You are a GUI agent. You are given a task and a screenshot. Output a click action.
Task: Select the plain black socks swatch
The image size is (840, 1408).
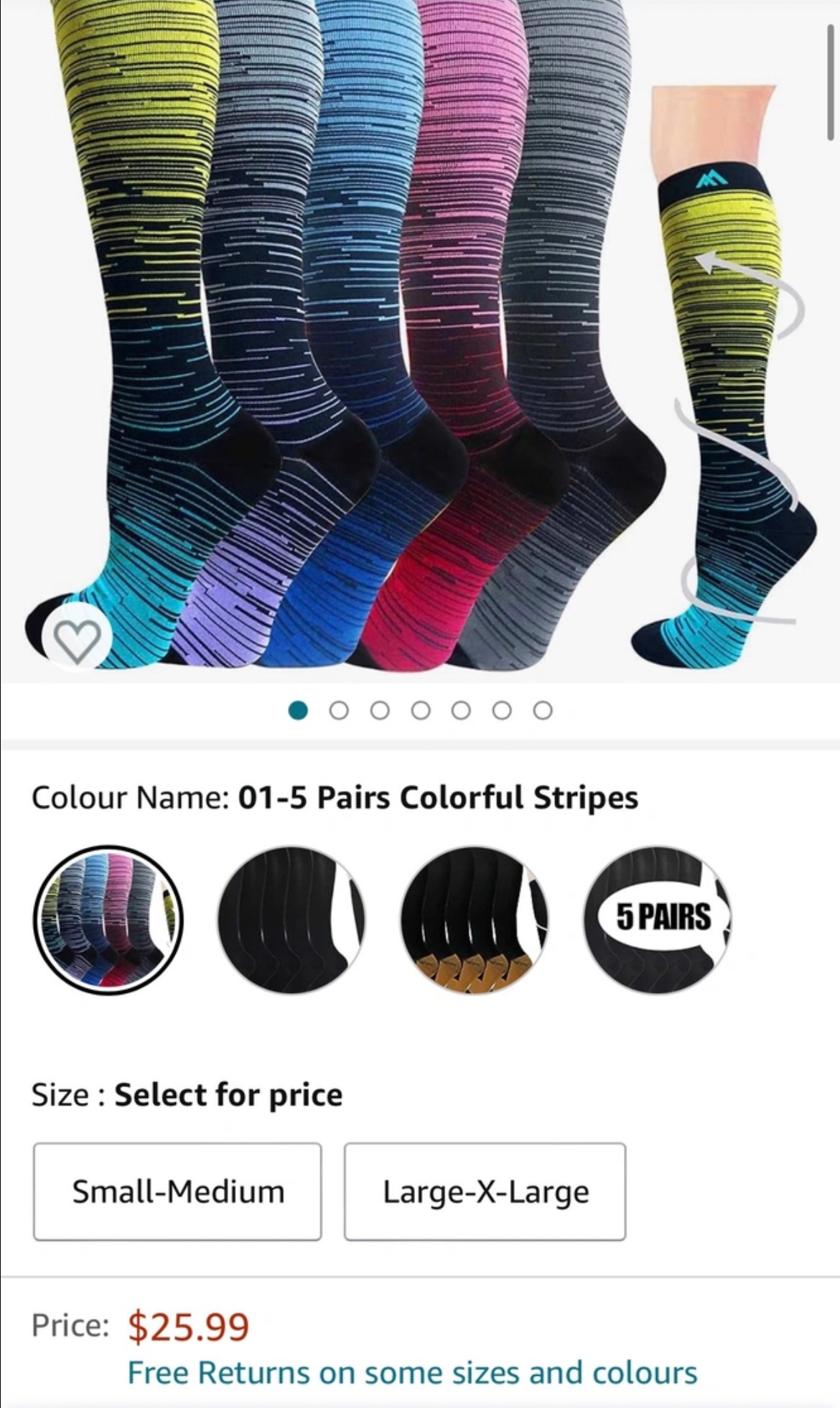click(291, 920)
